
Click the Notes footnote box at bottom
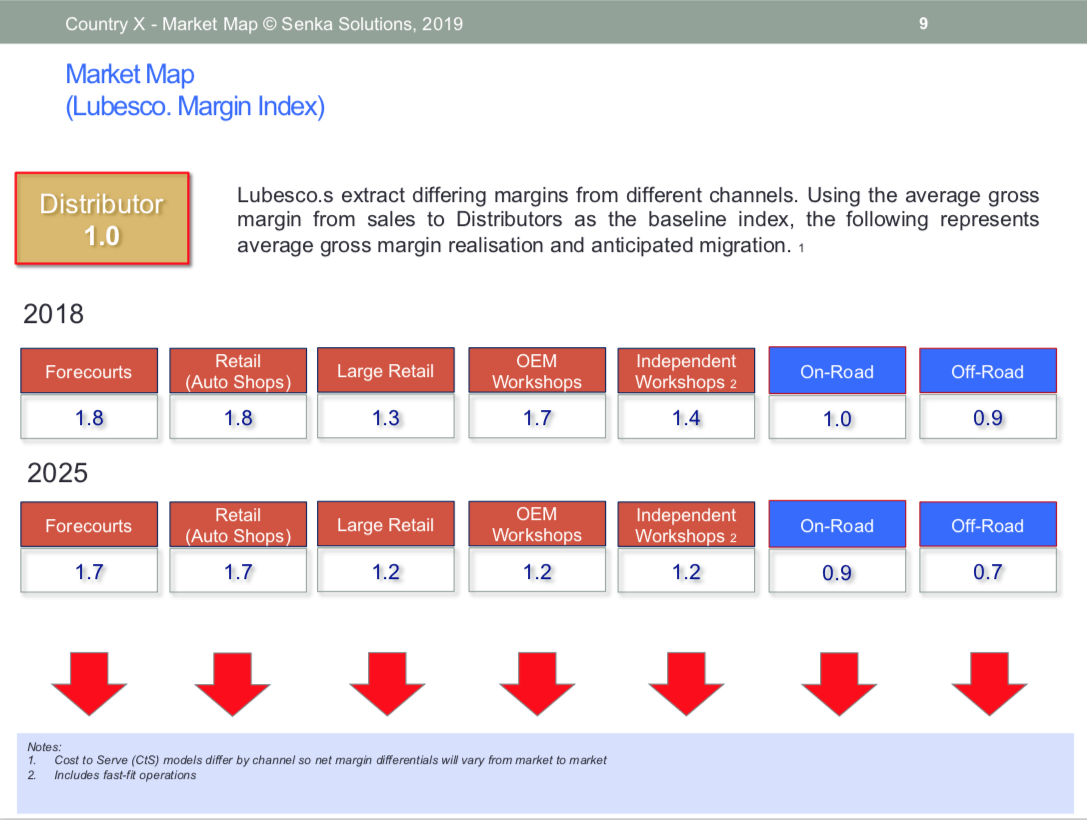tap(545, 772)
